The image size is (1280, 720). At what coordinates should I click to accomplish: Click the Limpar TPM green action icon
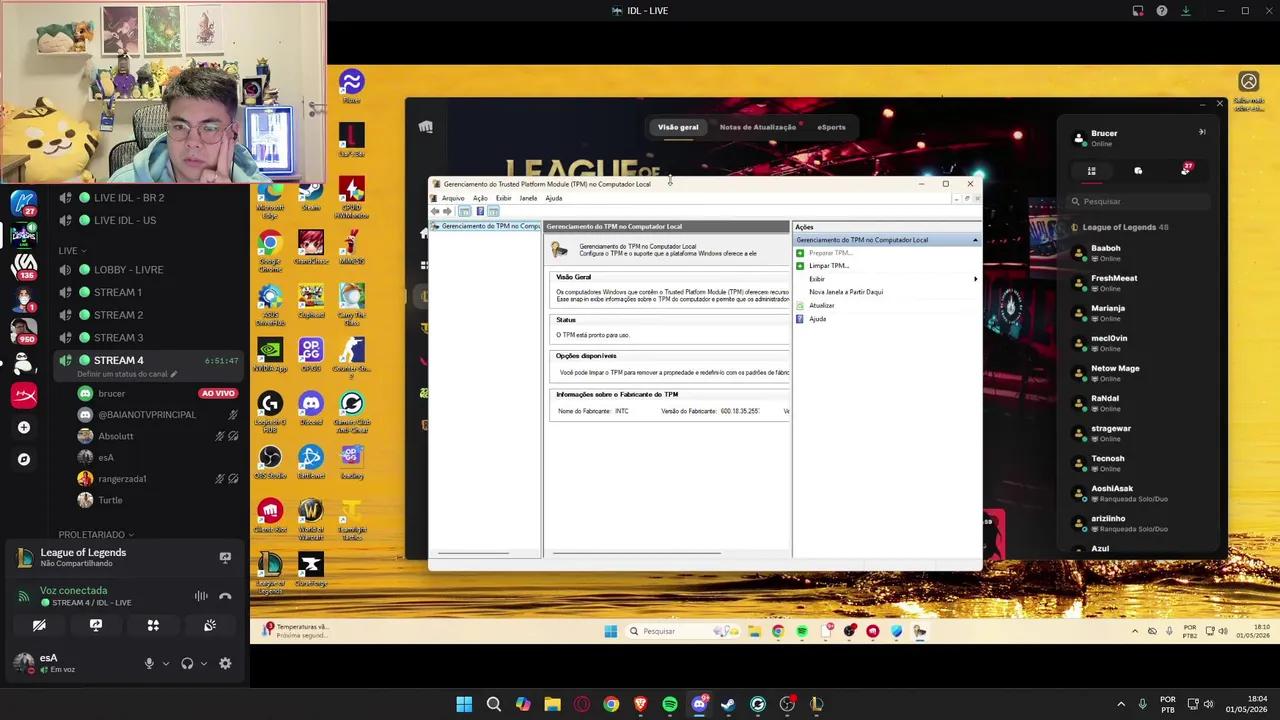pyautogui.click(x=800, y=266)
